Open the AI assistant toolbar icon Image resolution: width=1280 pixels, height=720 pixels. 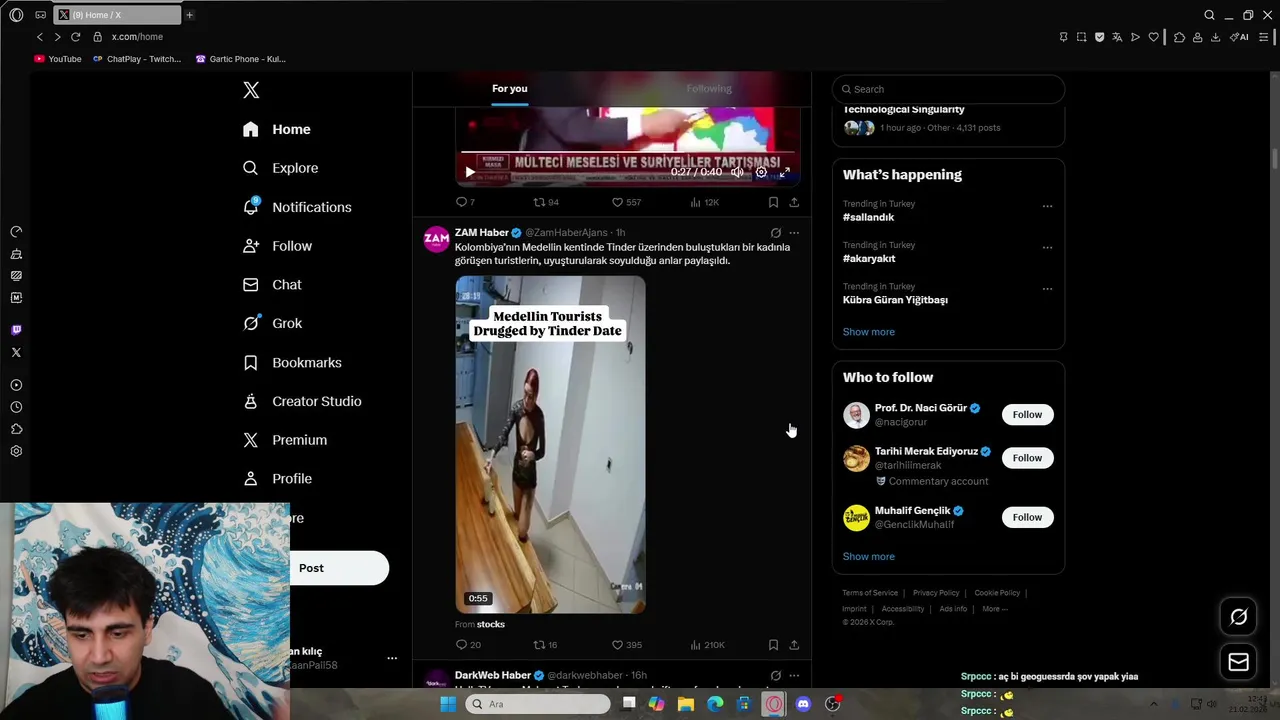1239,37
